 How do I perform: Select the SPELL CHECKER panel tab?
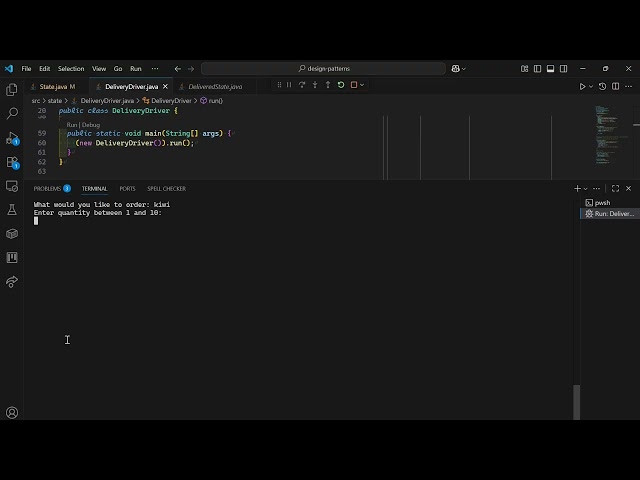(x=167, y=189)
